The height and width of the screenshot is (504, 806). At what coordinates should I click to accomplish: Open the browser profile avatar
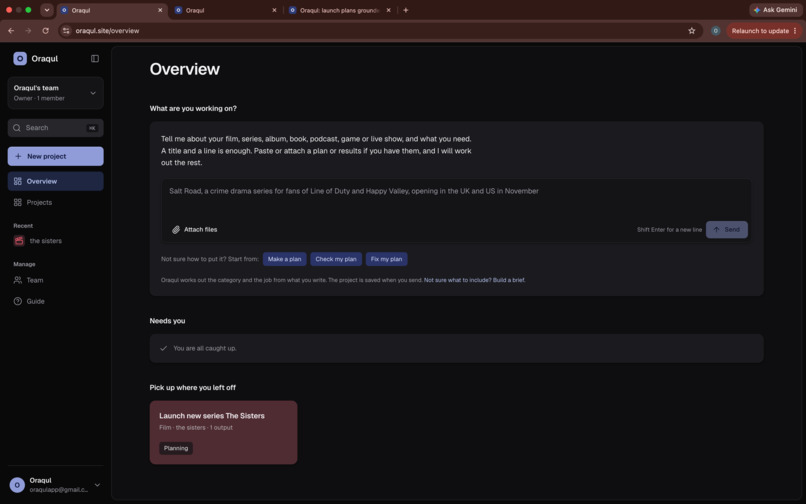(715, 31)
